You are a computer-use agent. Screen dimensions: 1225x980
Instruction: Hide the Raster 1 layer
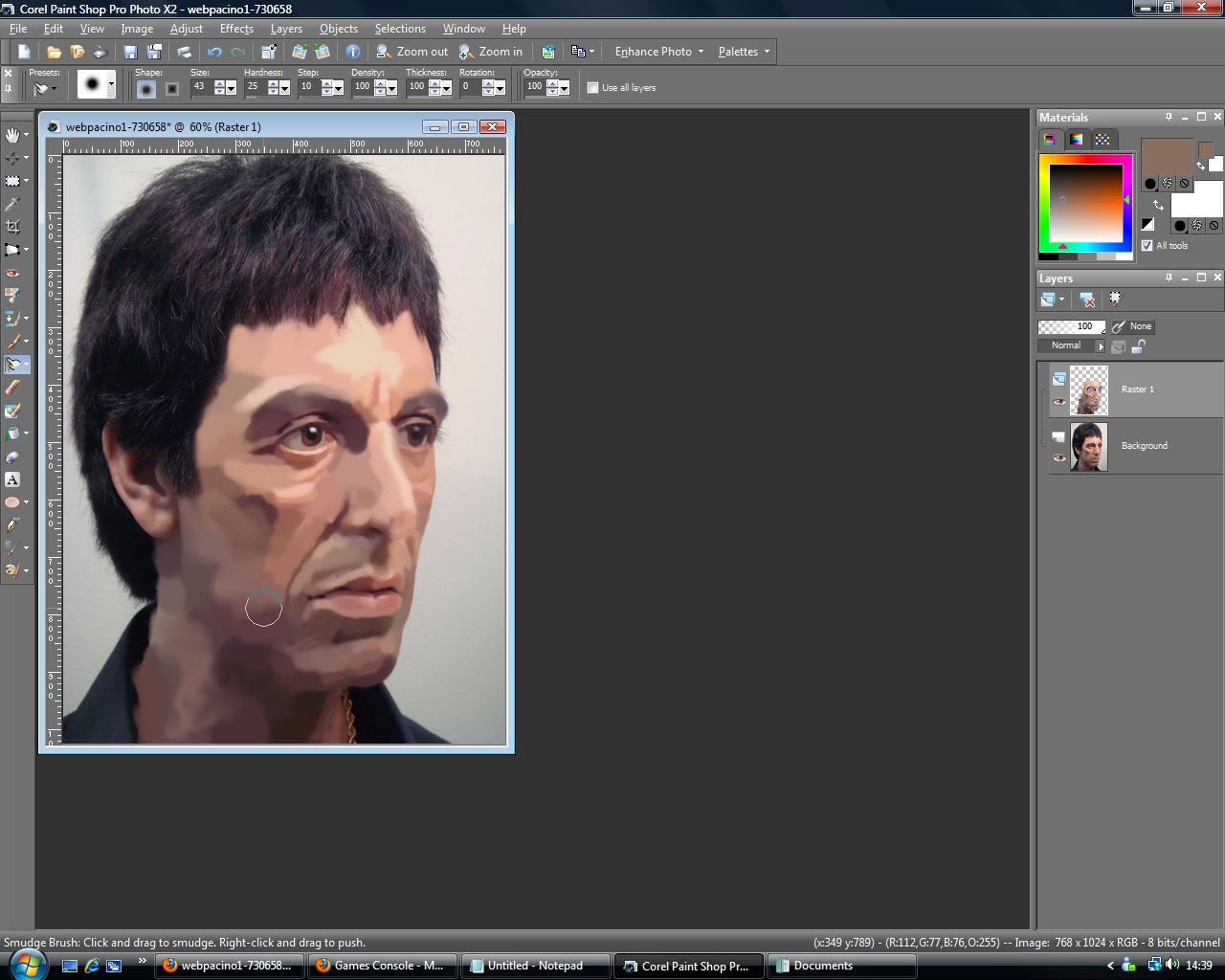pos(1058,403)
